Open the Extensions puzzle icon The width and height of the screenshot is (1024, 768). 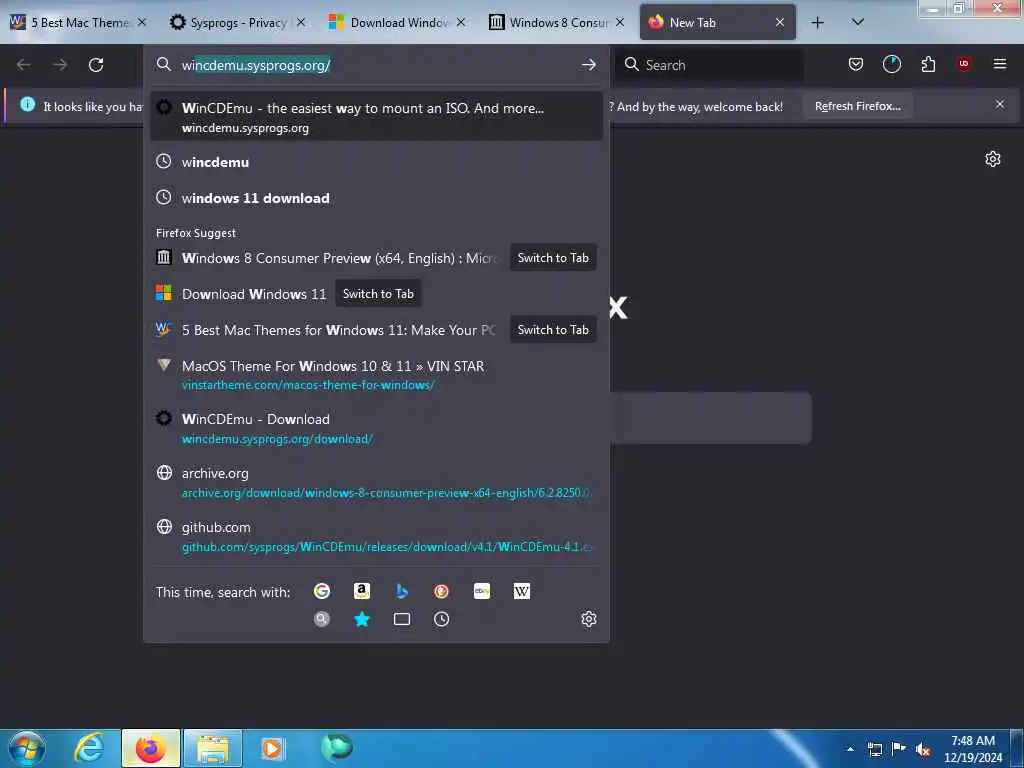[x=928, y=64]
